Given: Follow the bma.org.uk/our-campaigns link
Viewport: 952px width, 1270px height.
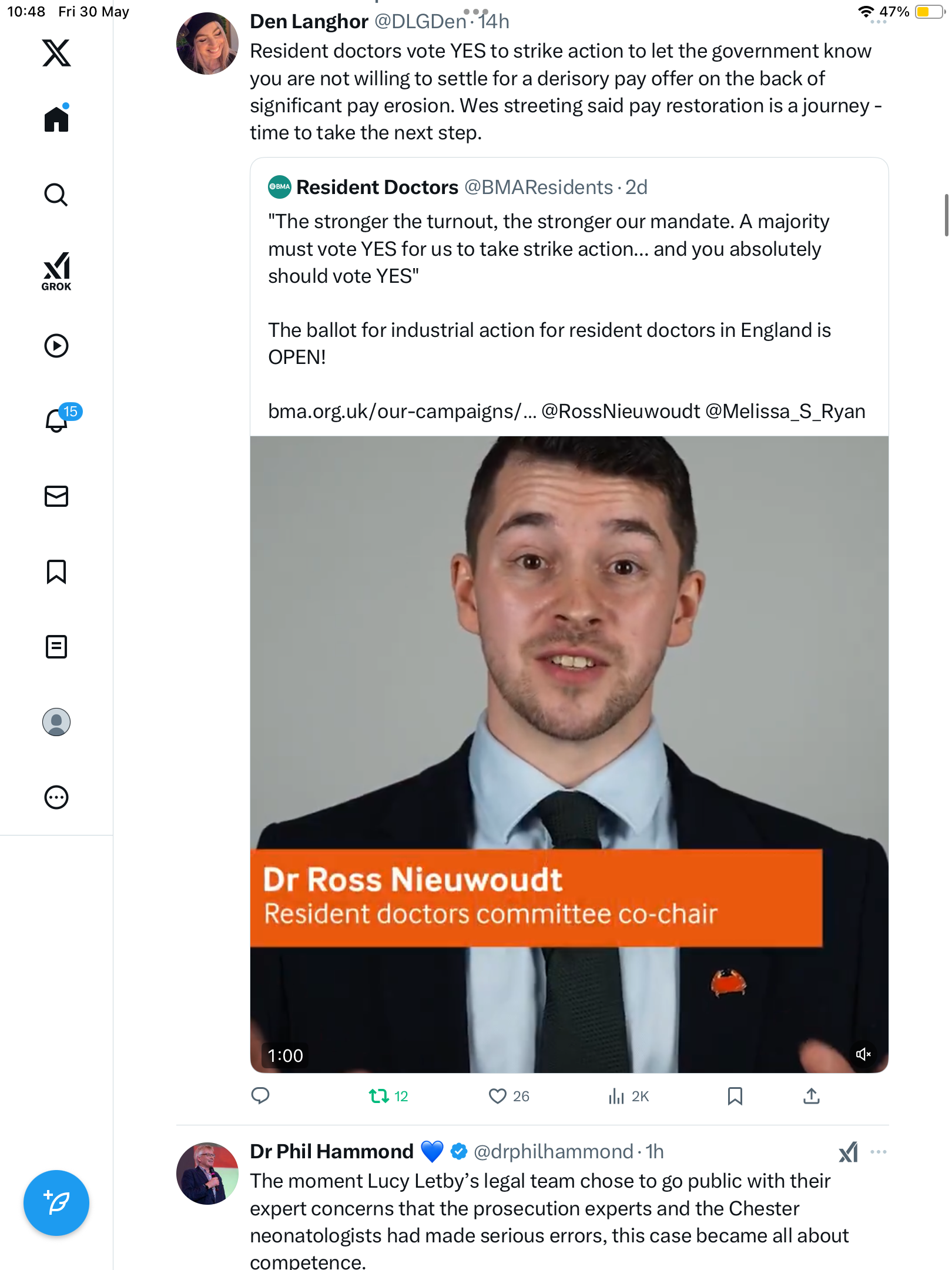Looking at the screenshot, I should 402,411.
